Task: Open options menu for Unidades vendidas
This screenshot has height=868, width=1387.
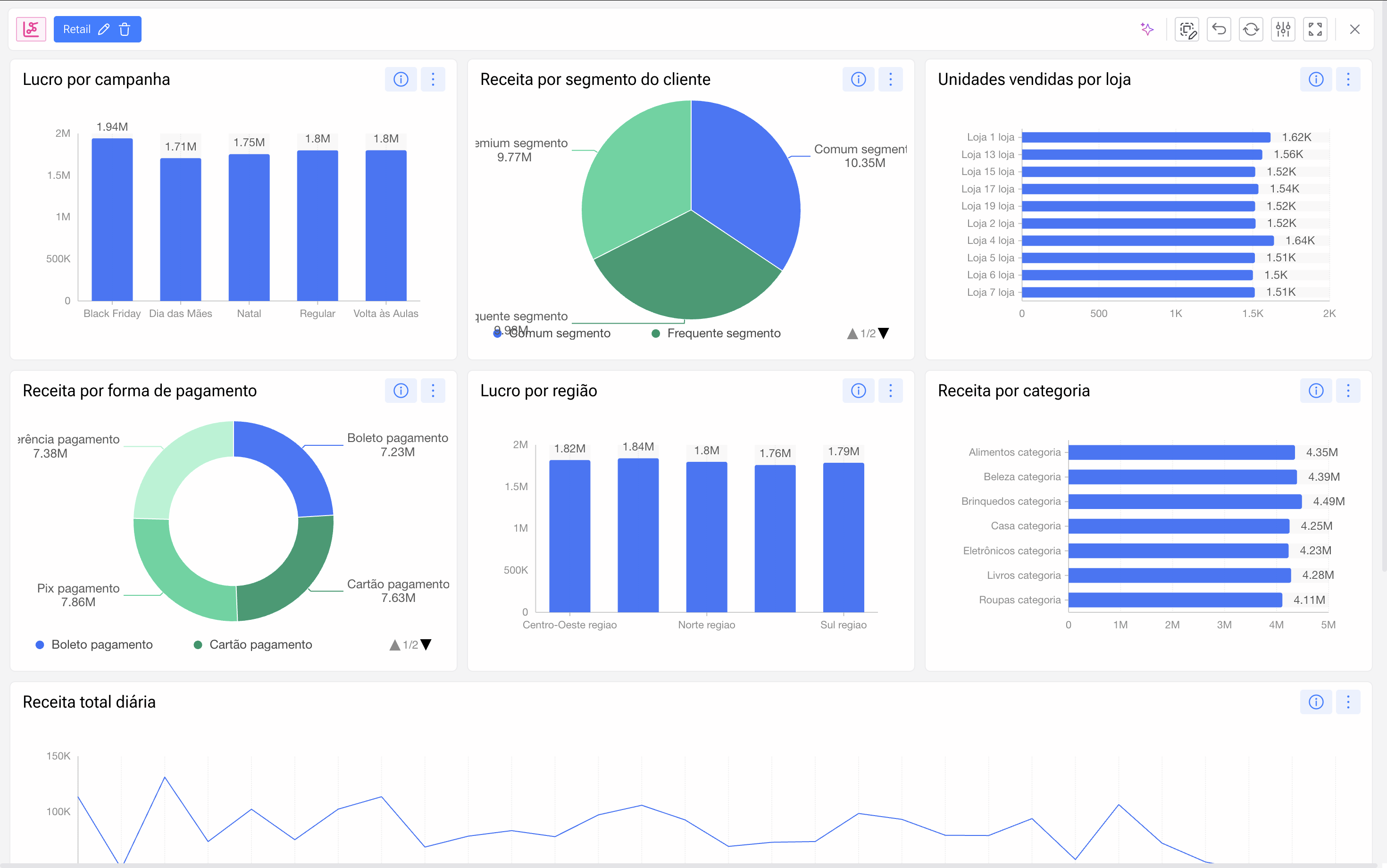Action: [x=1348, y=79]
